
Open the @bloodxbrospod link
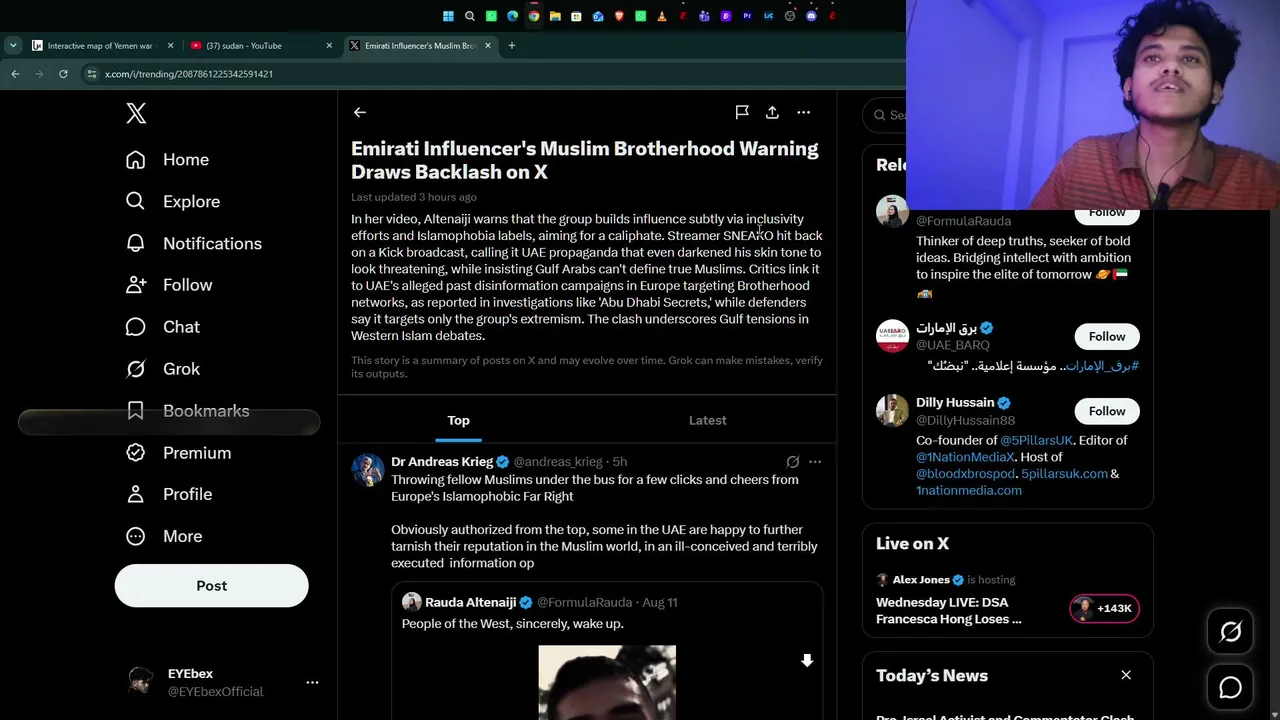pos(966,474)
